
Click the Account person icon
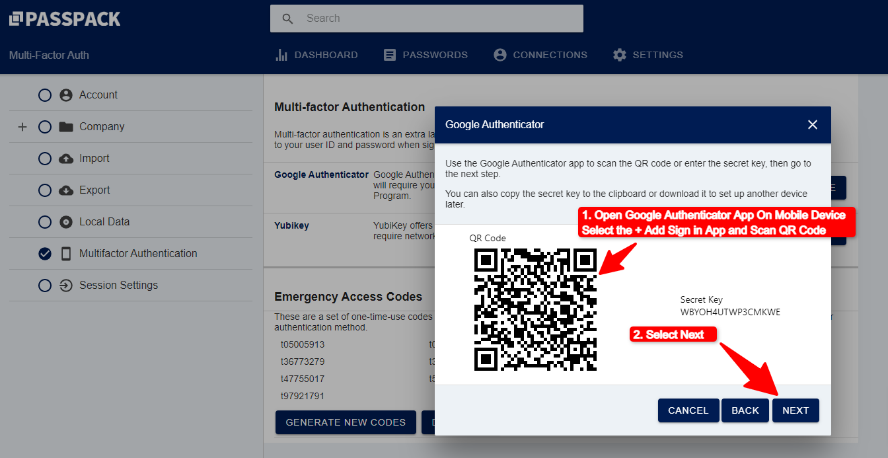(x=66, y=95)
